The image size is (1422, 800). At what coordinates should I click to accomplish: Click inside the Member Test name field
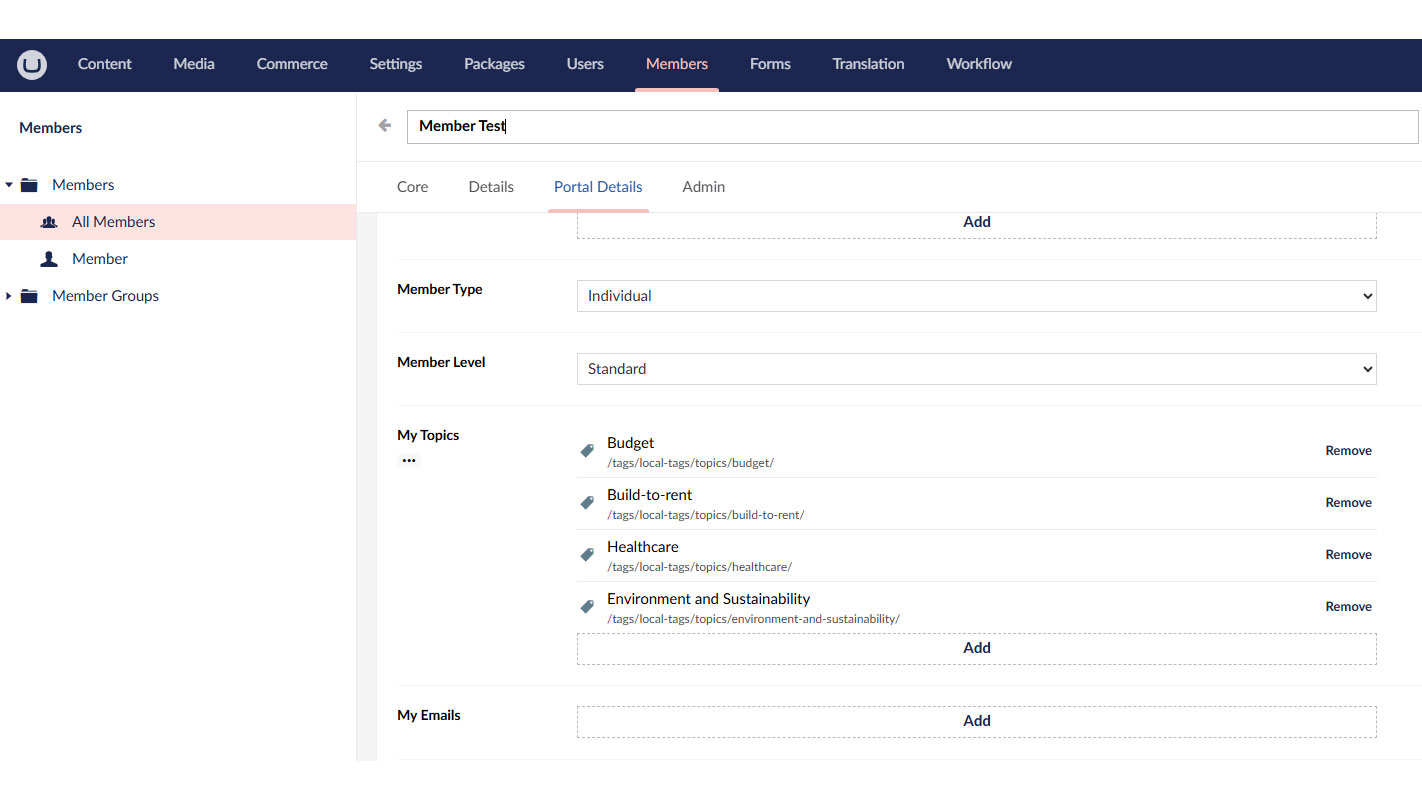click(x=700, y=126)
